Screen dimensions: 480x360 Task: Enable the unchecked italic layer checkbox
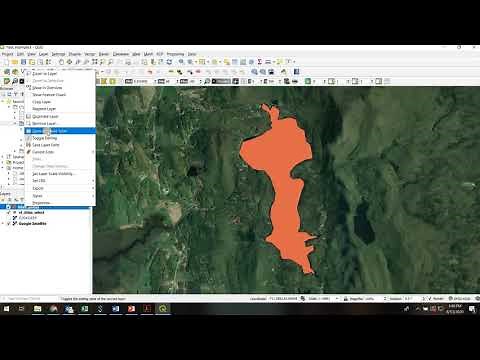(9, 218)
